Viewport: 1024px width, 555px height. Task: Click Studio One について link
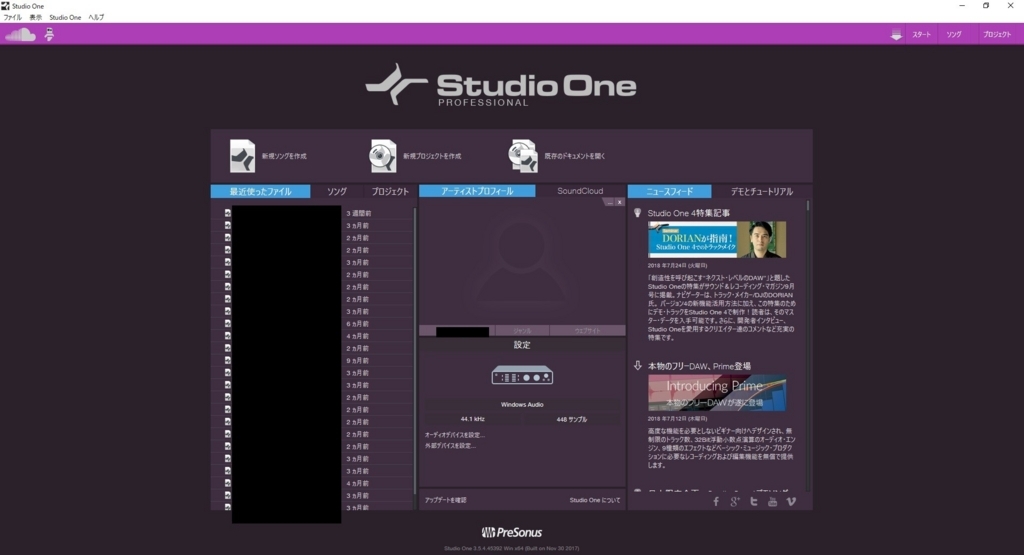594,500
